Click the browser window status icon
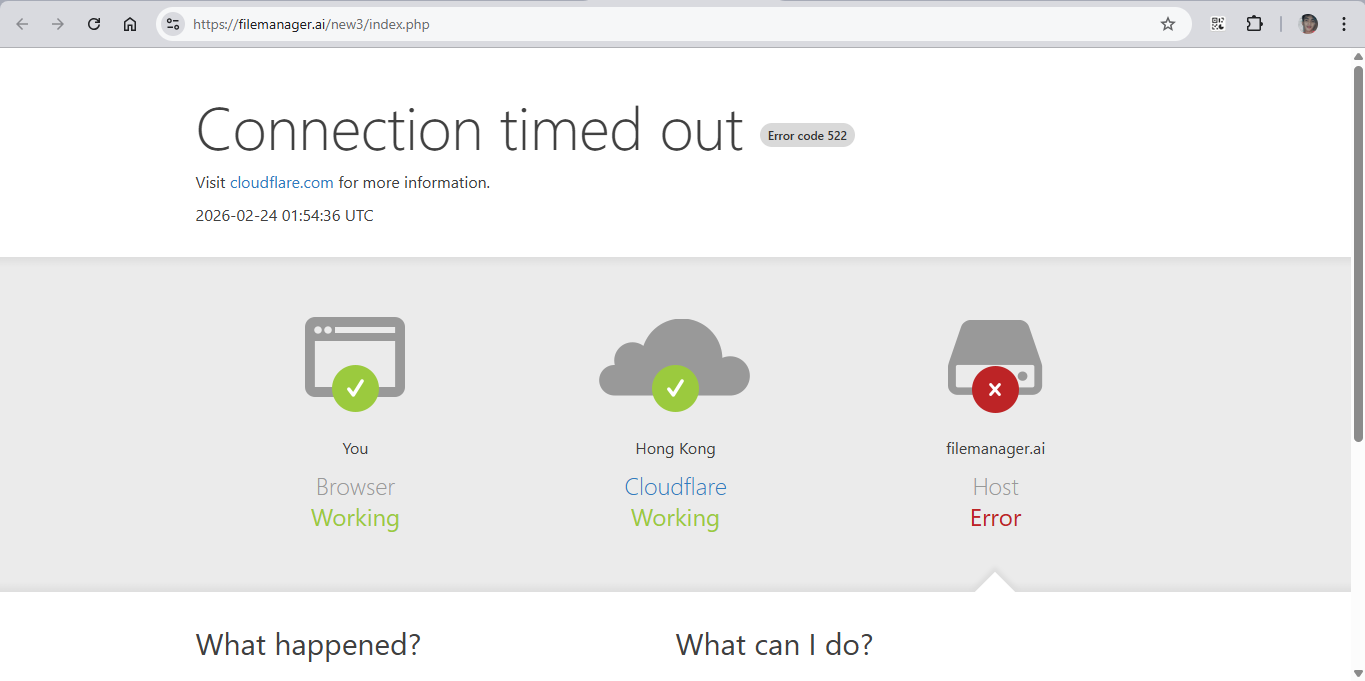Screen dimensions: 1365x681 pyautogui.click(x=355, y=358)
